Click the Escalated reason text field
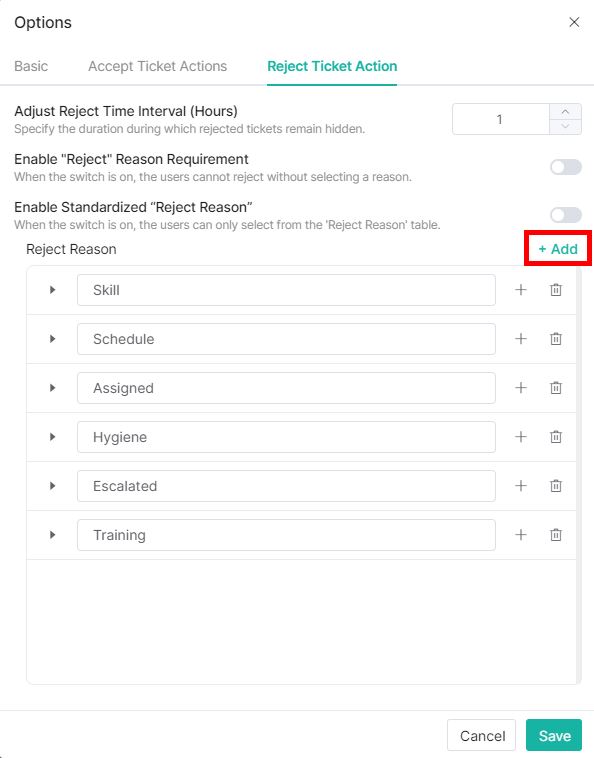Screen dimensions: 594x758 pos(286,486)
